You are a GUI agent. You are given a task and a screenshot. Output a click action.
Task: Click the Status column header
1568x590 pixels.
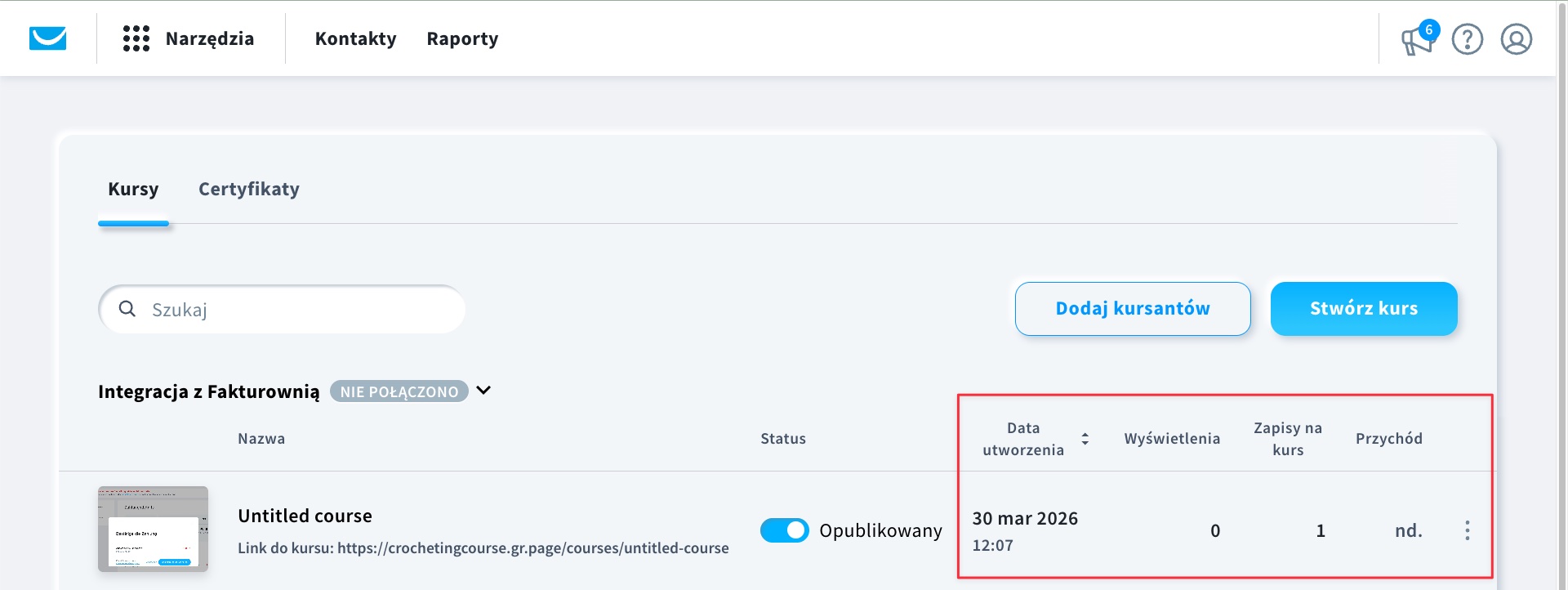tap(783, 439)
